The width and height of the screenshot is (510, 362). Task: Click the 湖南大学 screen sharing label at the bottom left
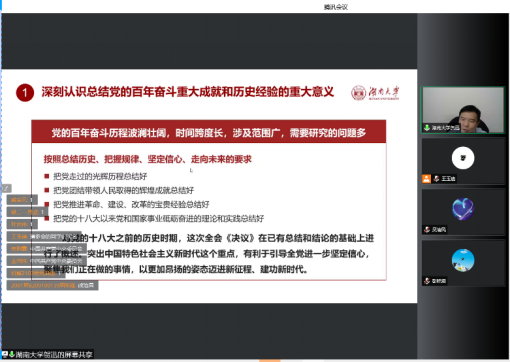(x=54, y=354)
